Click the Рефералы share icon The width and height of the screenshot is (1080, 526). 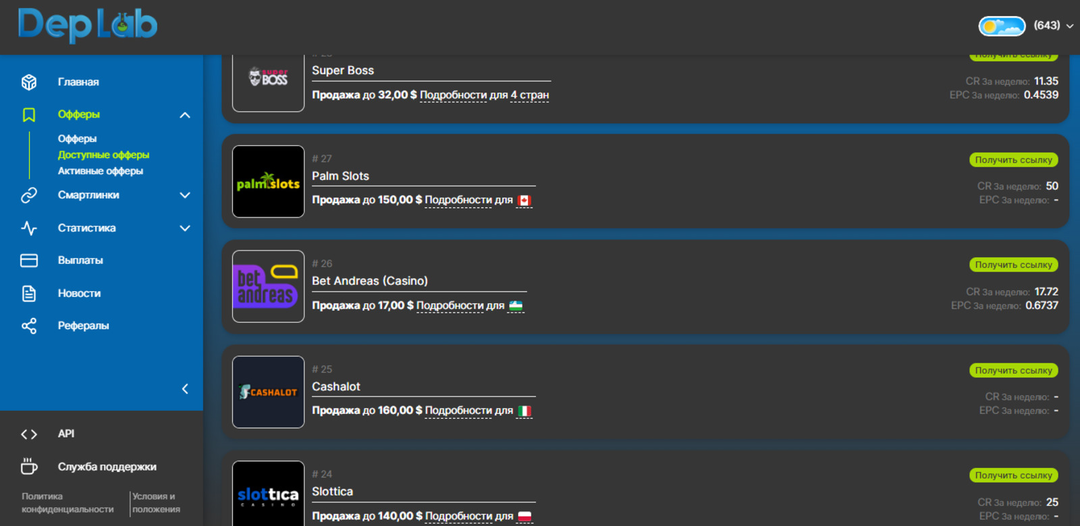29,326
